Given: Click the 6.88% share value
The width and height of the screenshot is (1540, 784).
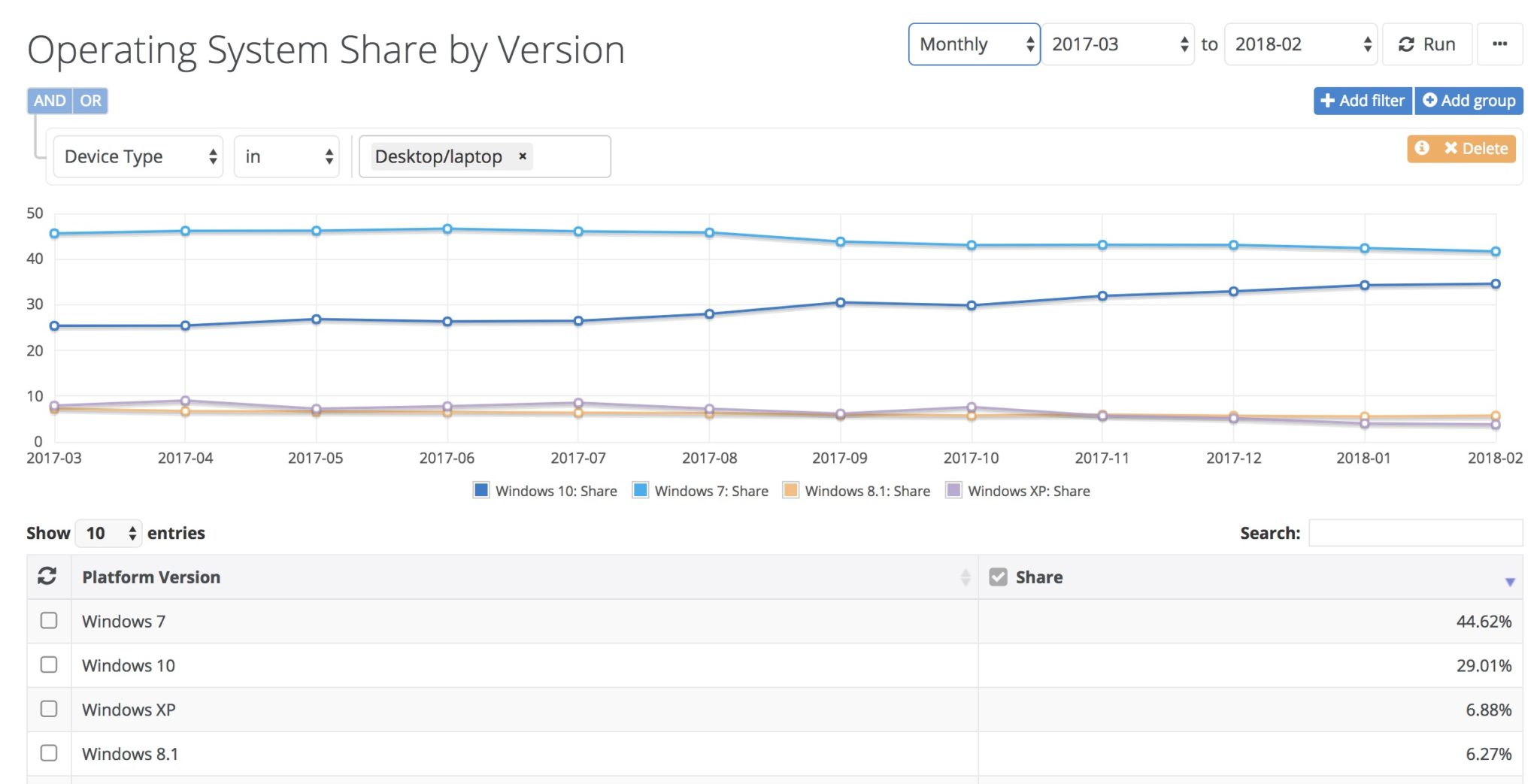Looking at the screenshot, I should click(x=1488, y=710).
